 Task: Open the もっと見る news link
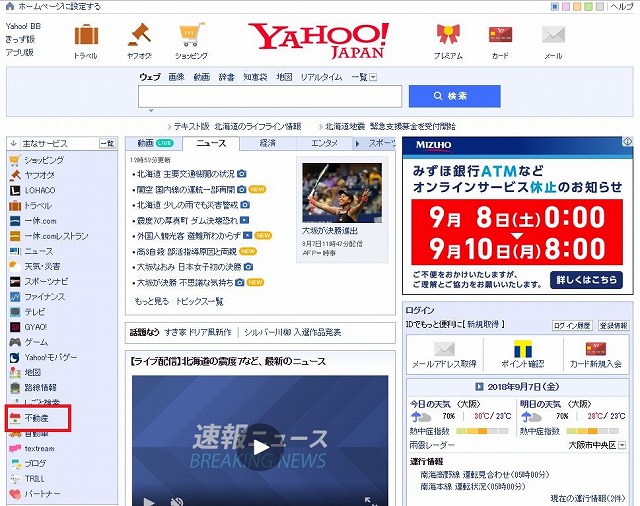coord(151,302)
